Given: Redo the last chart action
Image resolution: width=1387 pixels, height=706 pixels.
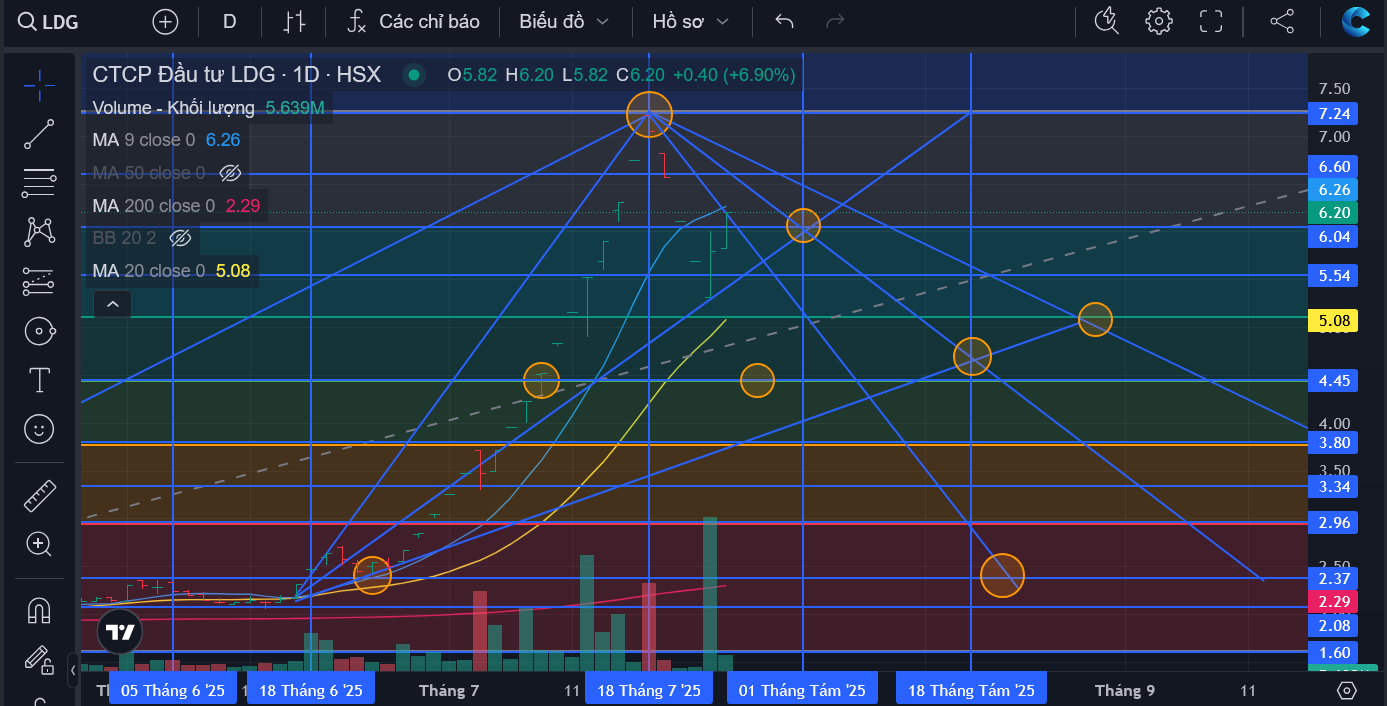Looking at the screenshot, I should point(835,21).
